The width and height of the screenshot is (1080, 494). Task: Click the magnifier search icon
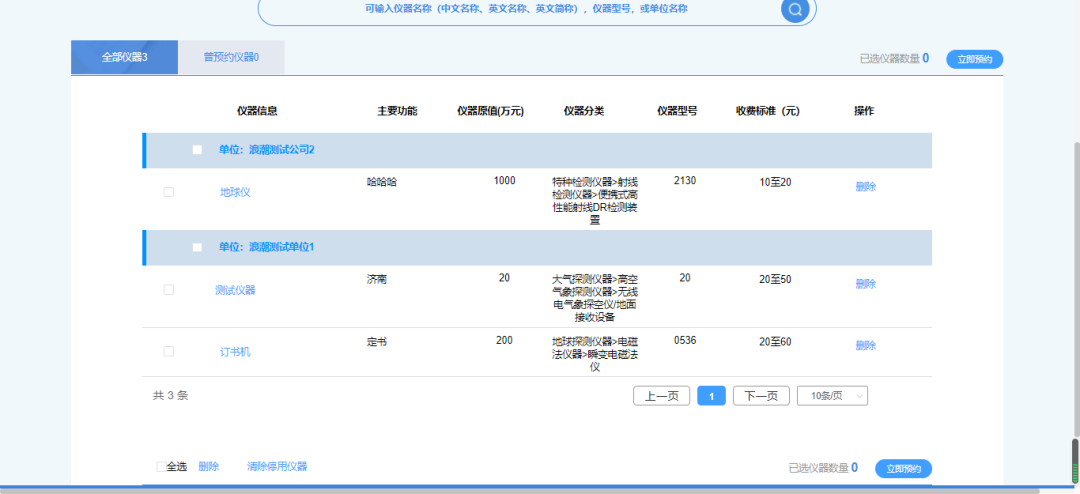click(795, 10)
